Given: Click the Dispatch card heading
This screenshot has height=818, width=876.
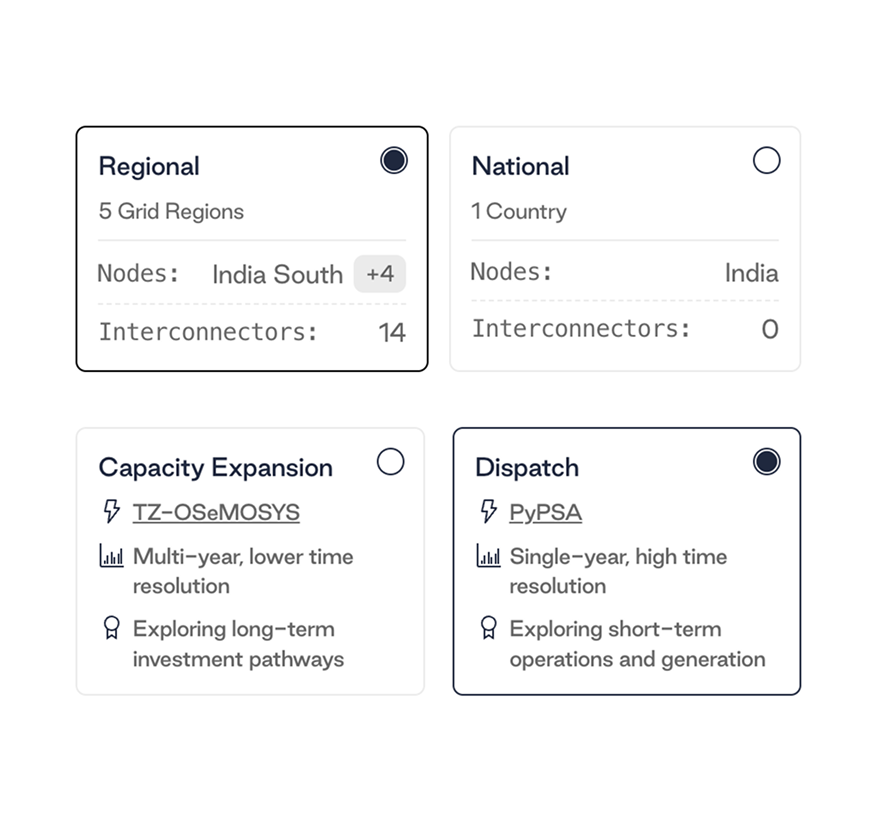Looking at the screenshot, I should [x=526, y=467].
